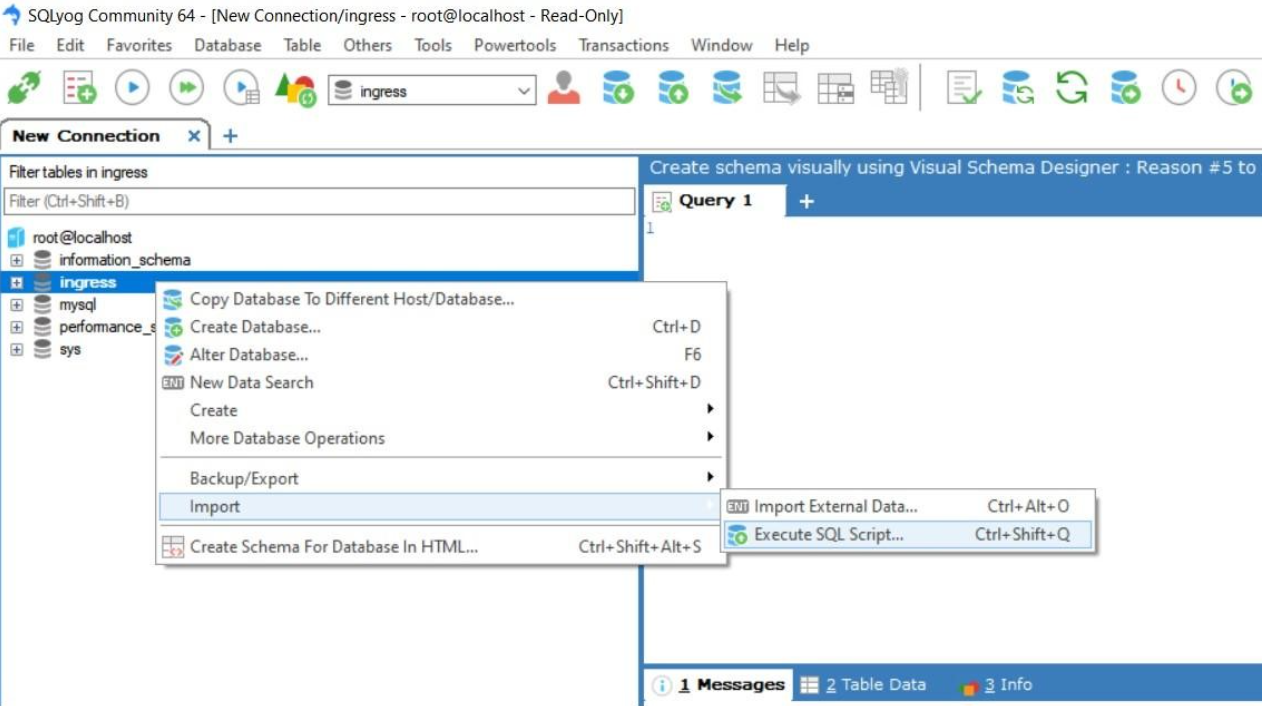Close the New Connection tab
The image size is (1262, 706).
pos(194,136)
